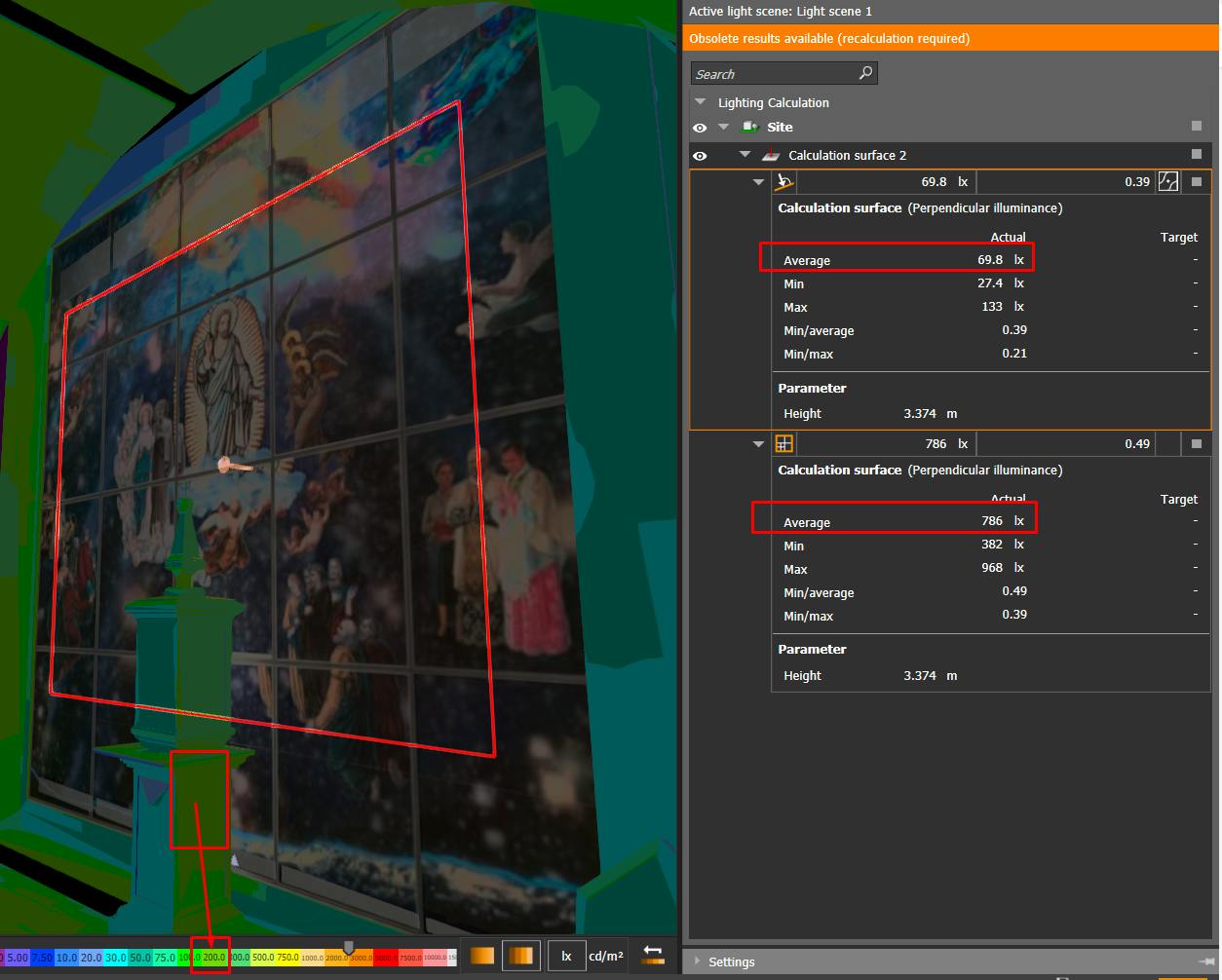Click the 786 lx summary value field
The width and height of the screenshot is (1222, 980).
pos(886,443)
